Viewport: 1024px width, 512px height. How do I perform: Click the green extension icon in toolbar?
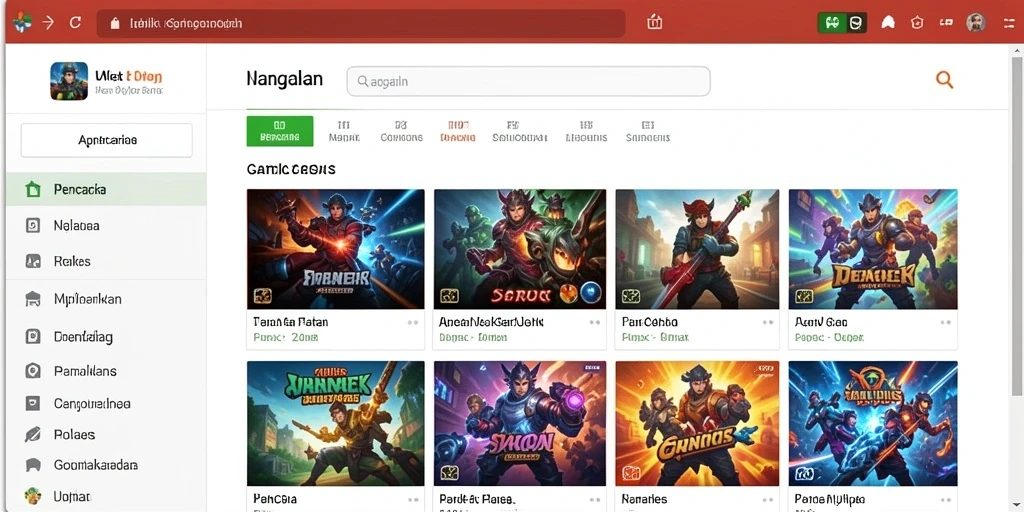click(832, 24)
